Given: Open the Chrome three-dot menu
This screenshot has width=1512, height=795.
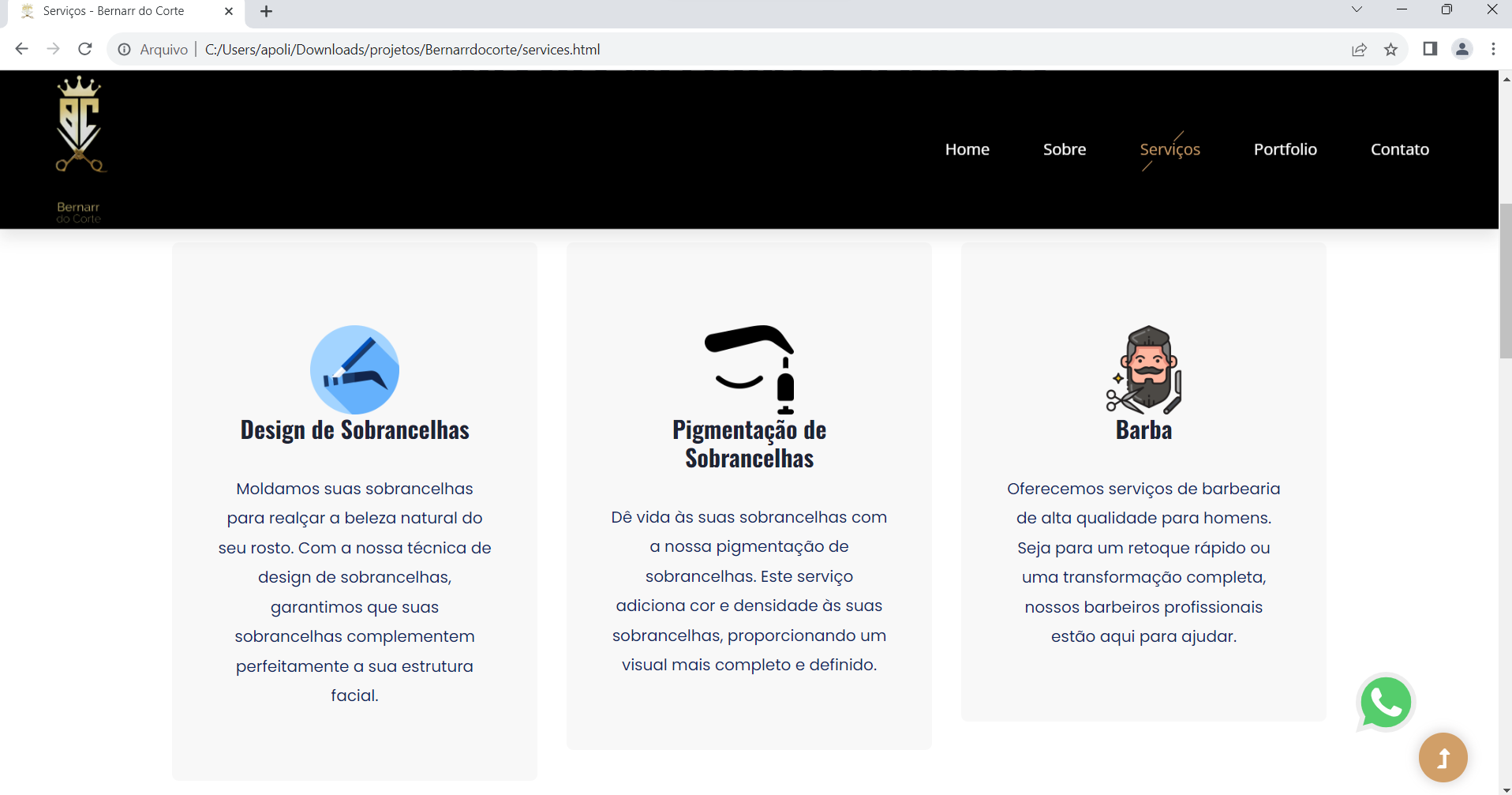Looking at the screenshot, I should coord(1493,49).
